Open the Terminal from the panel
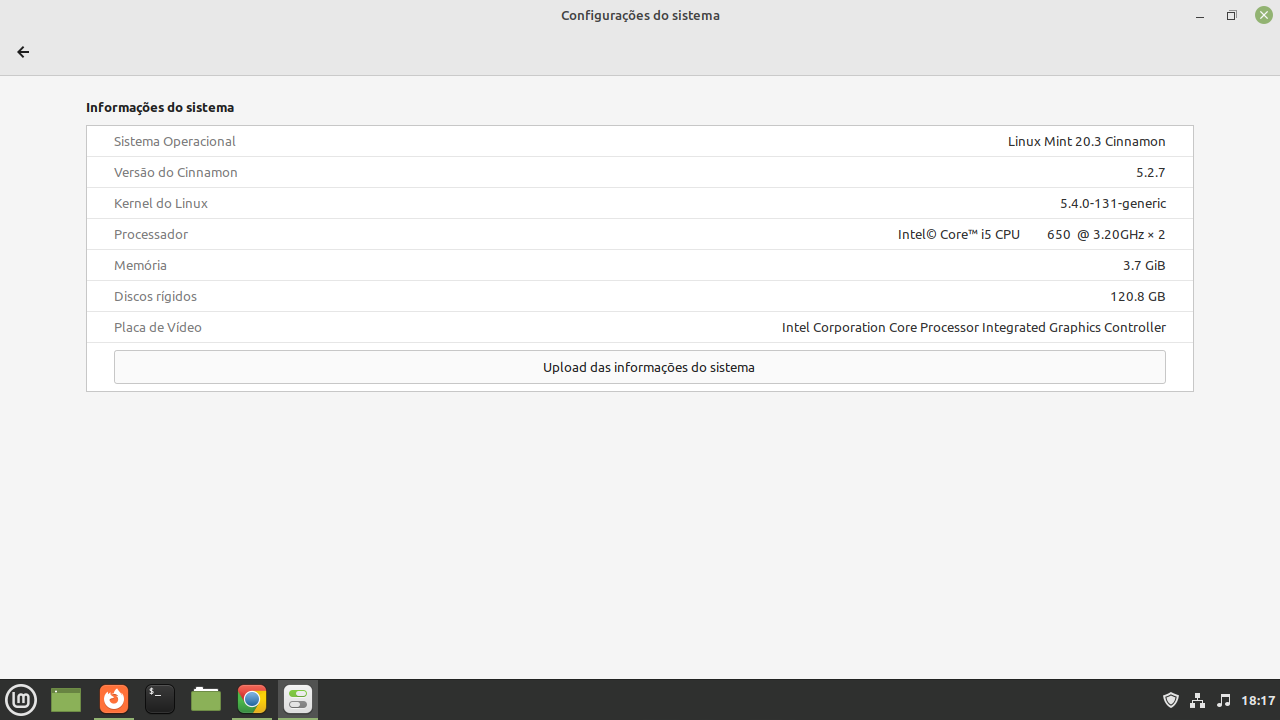This screenshot has height=720, width=1280. point(160,699)
